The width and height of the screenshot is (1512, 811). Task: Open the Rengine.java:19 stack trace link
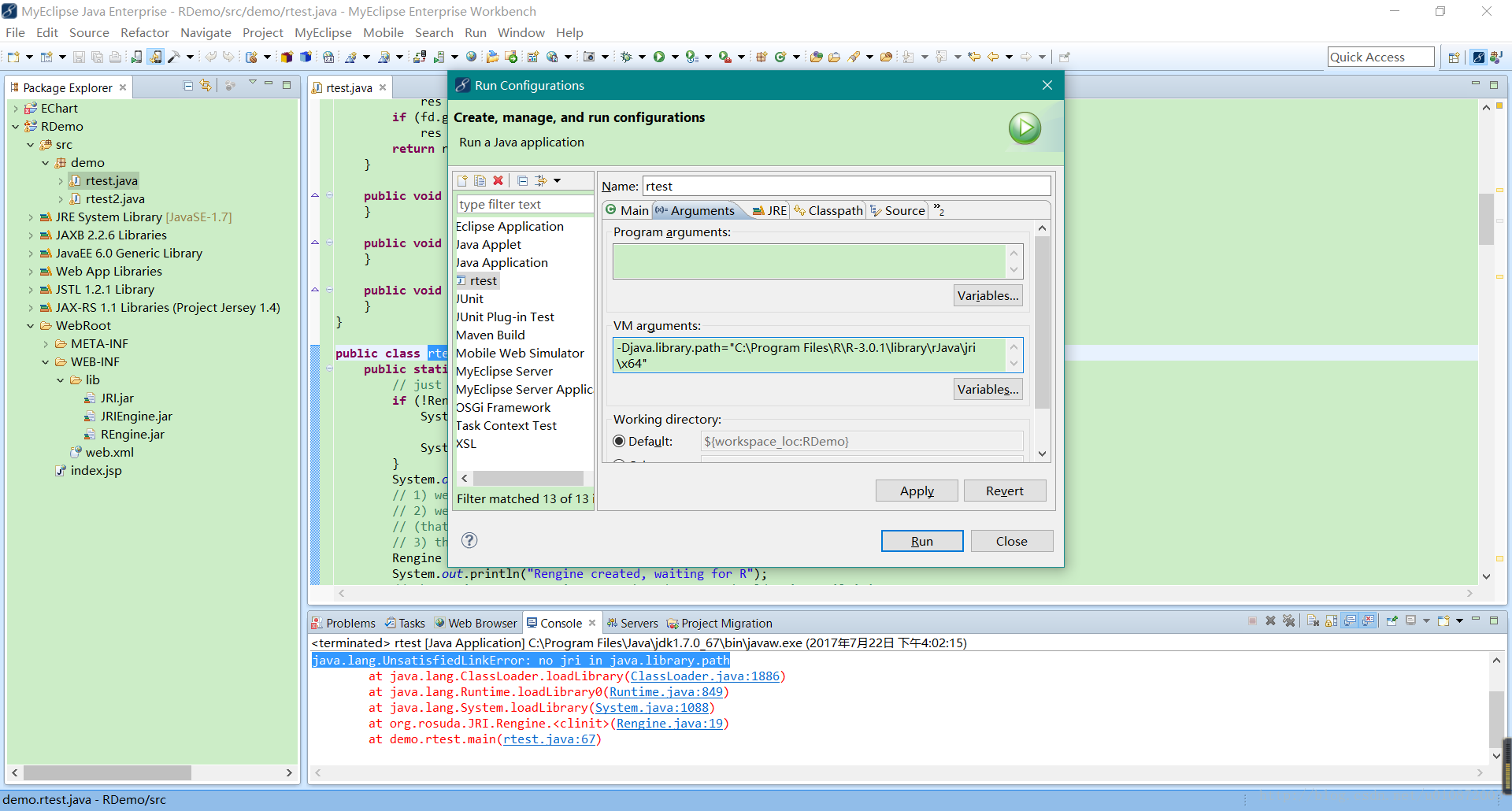click(669, 723)
